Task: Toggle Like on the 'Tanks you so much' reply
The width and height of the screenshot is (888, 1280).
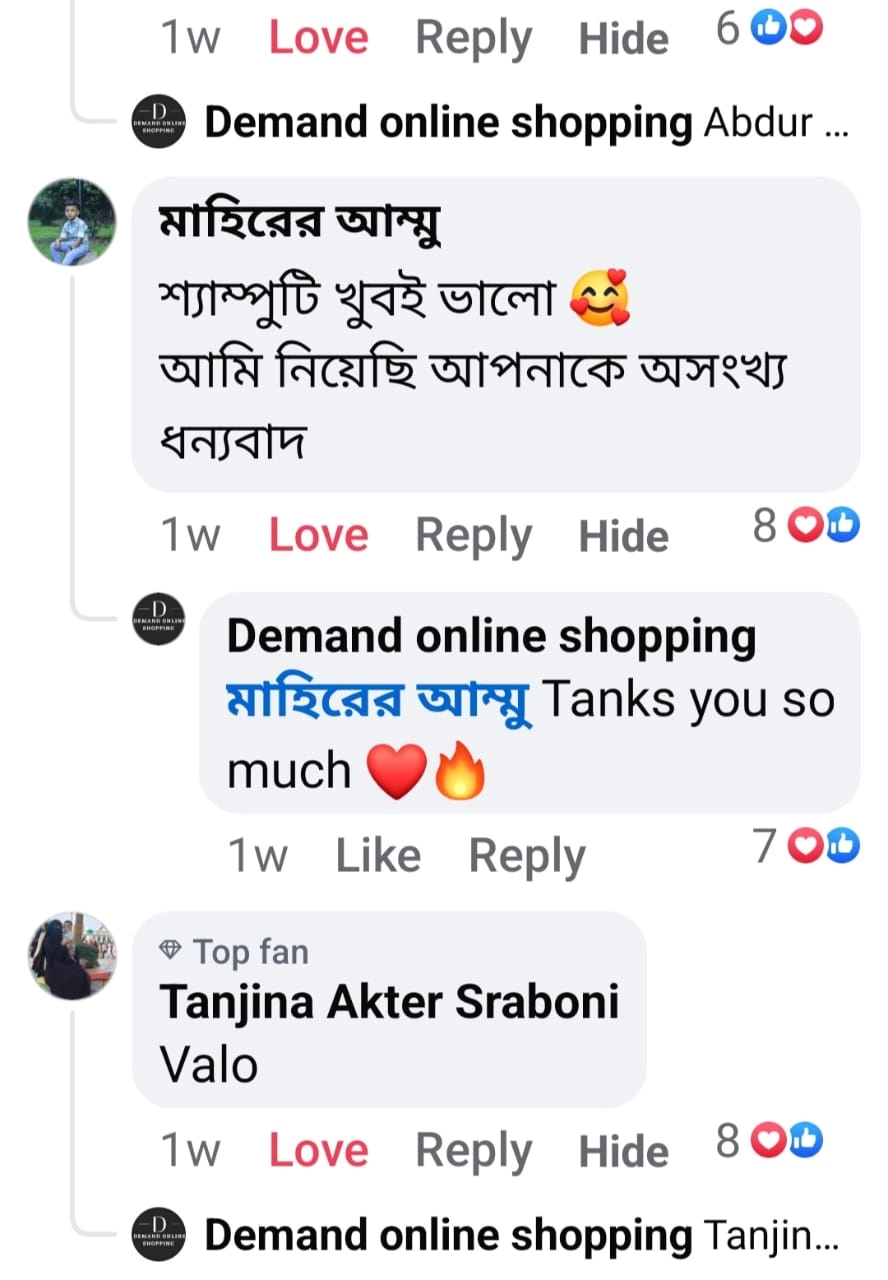Action: pos(377,856)
